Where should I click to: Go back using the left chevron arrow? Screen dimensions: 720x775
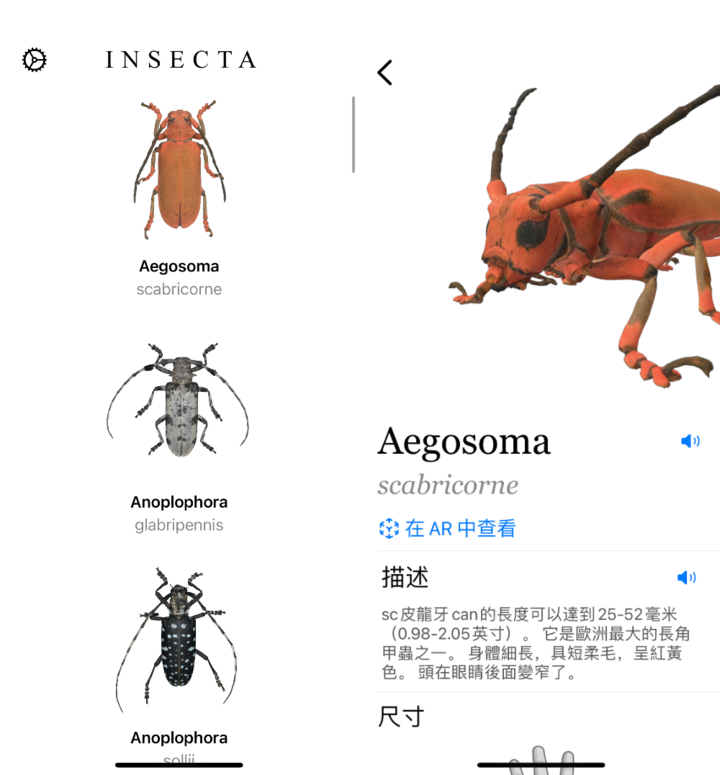tap(385, 73)
